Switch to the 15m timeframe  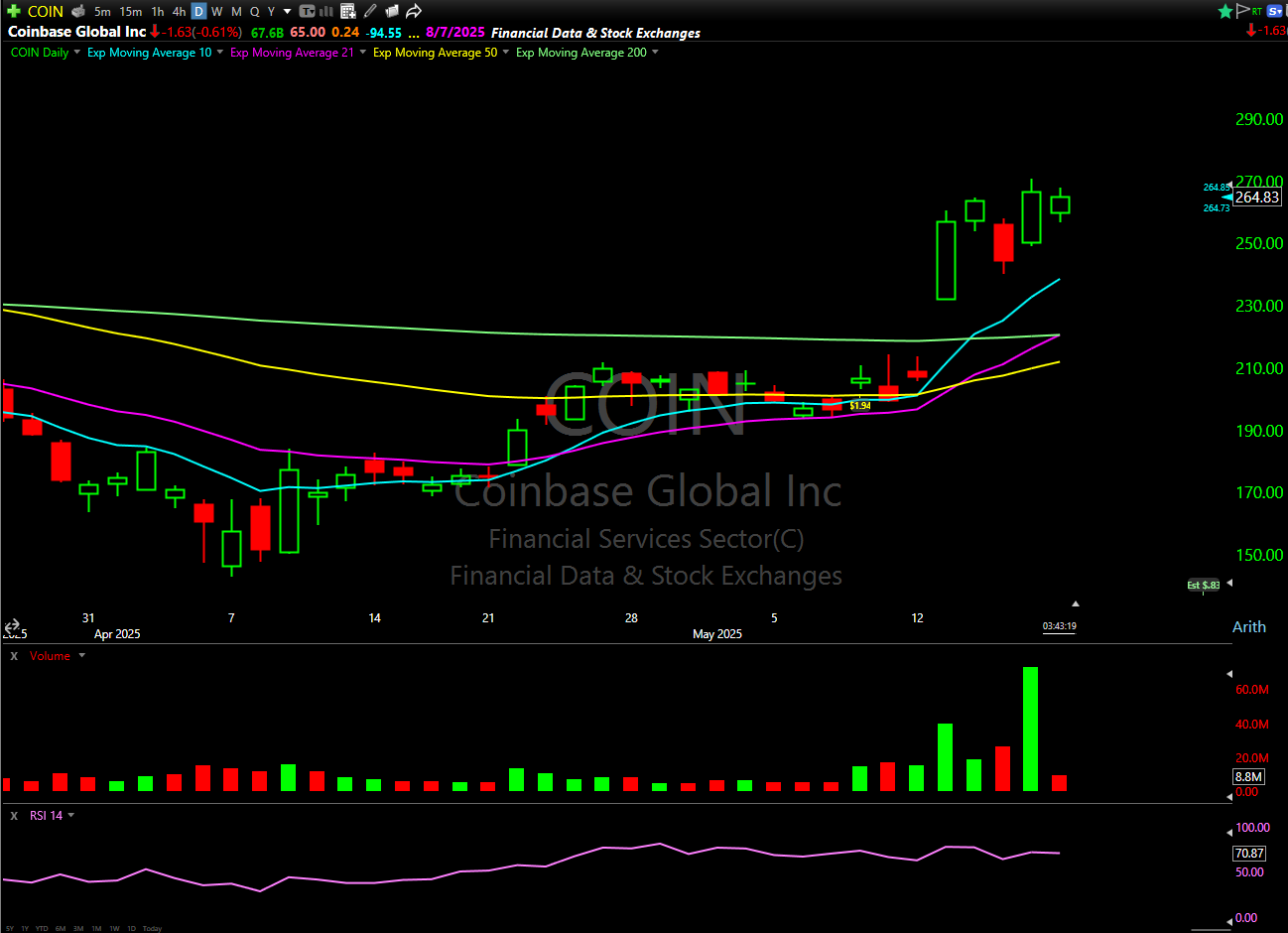(x=130, y=11)
